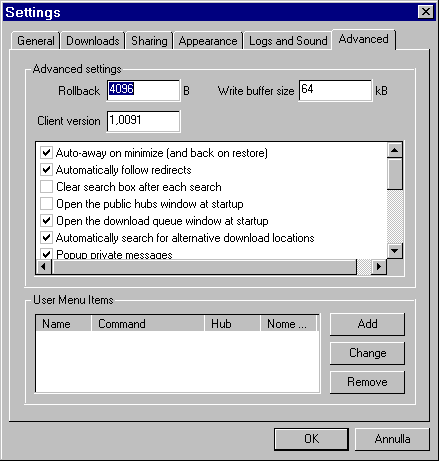Click the Client version field
439x461 pixels.
143,121
